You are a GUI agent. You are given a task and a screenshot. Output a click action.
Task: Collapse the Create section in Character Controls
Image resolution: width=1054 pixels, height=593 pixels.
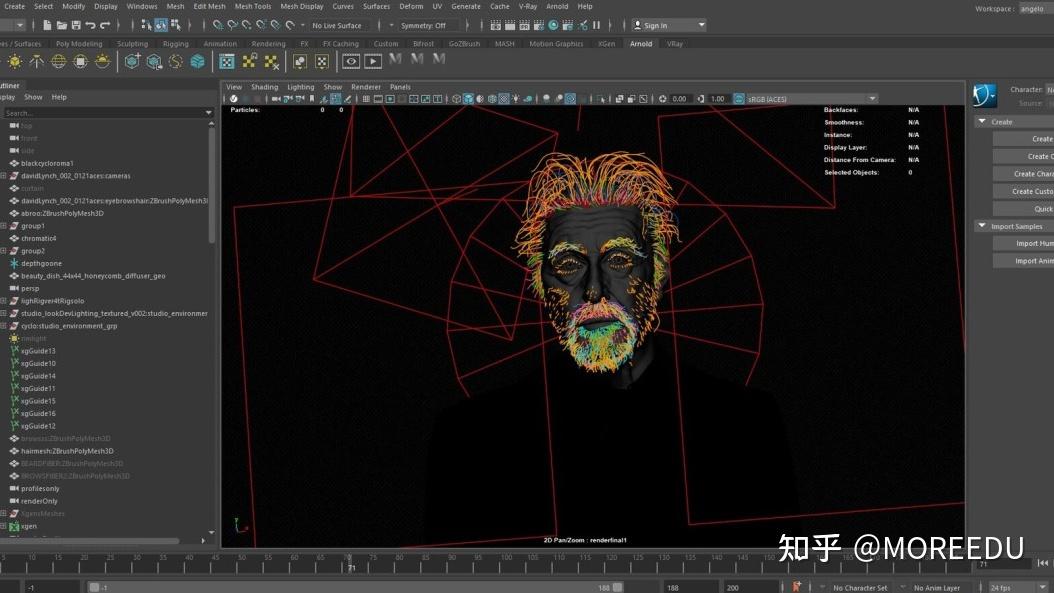point(982,121)
